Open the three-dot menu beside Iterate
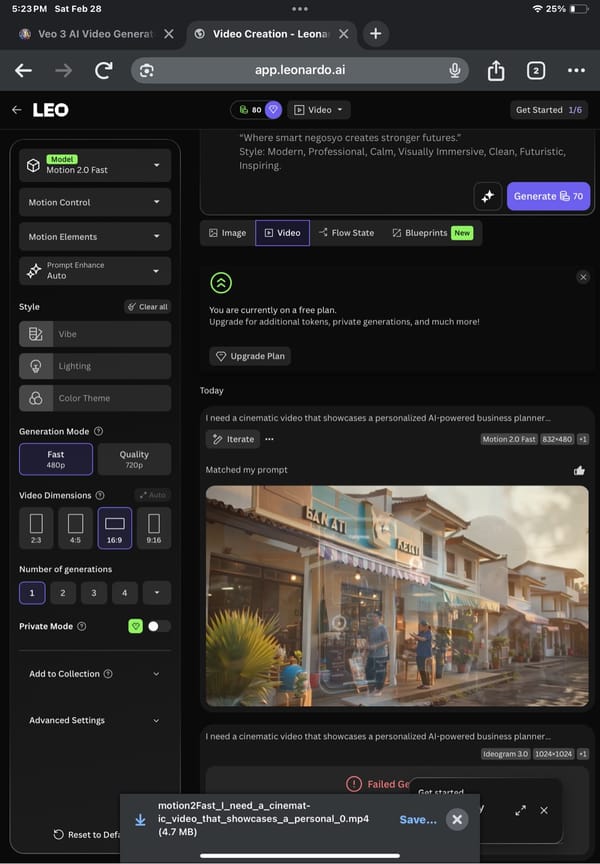 click(x=269, y=439)
